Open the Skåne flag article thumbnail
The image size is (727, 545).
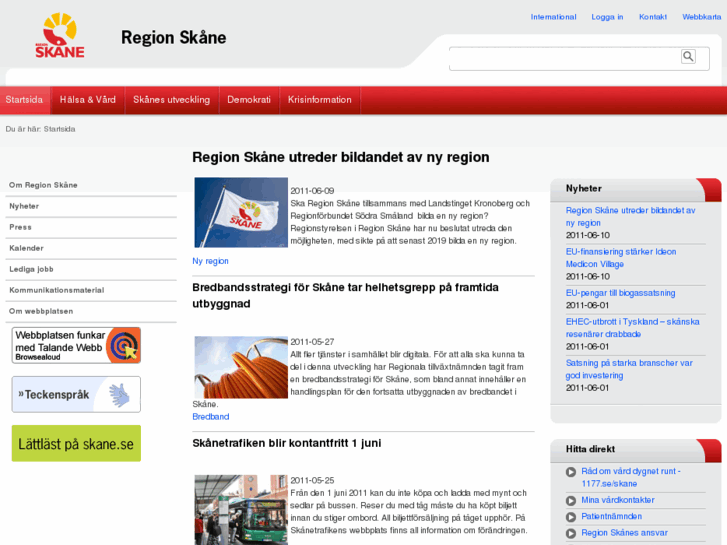[241, 212]
